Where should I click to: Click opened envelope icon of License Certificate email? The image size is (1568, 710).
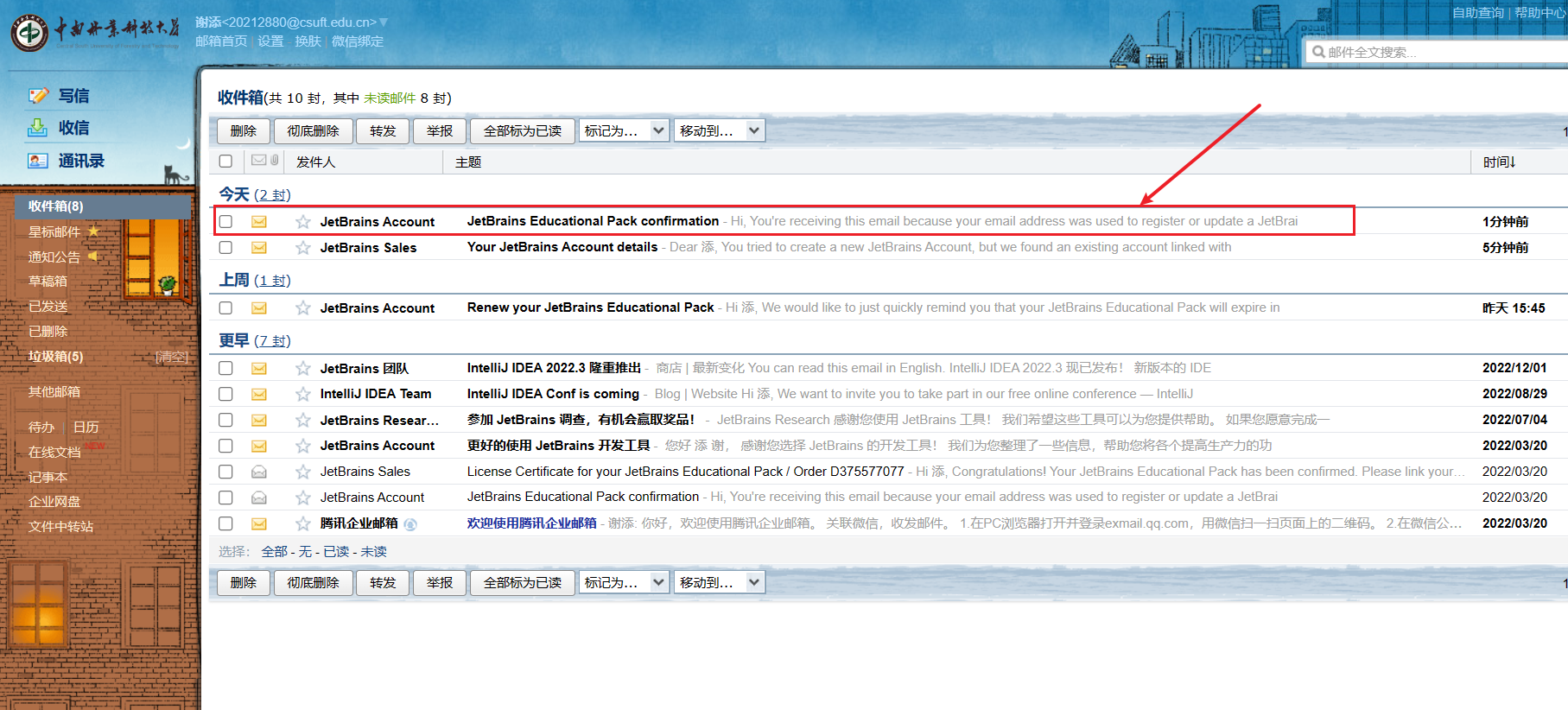[259, 472]
